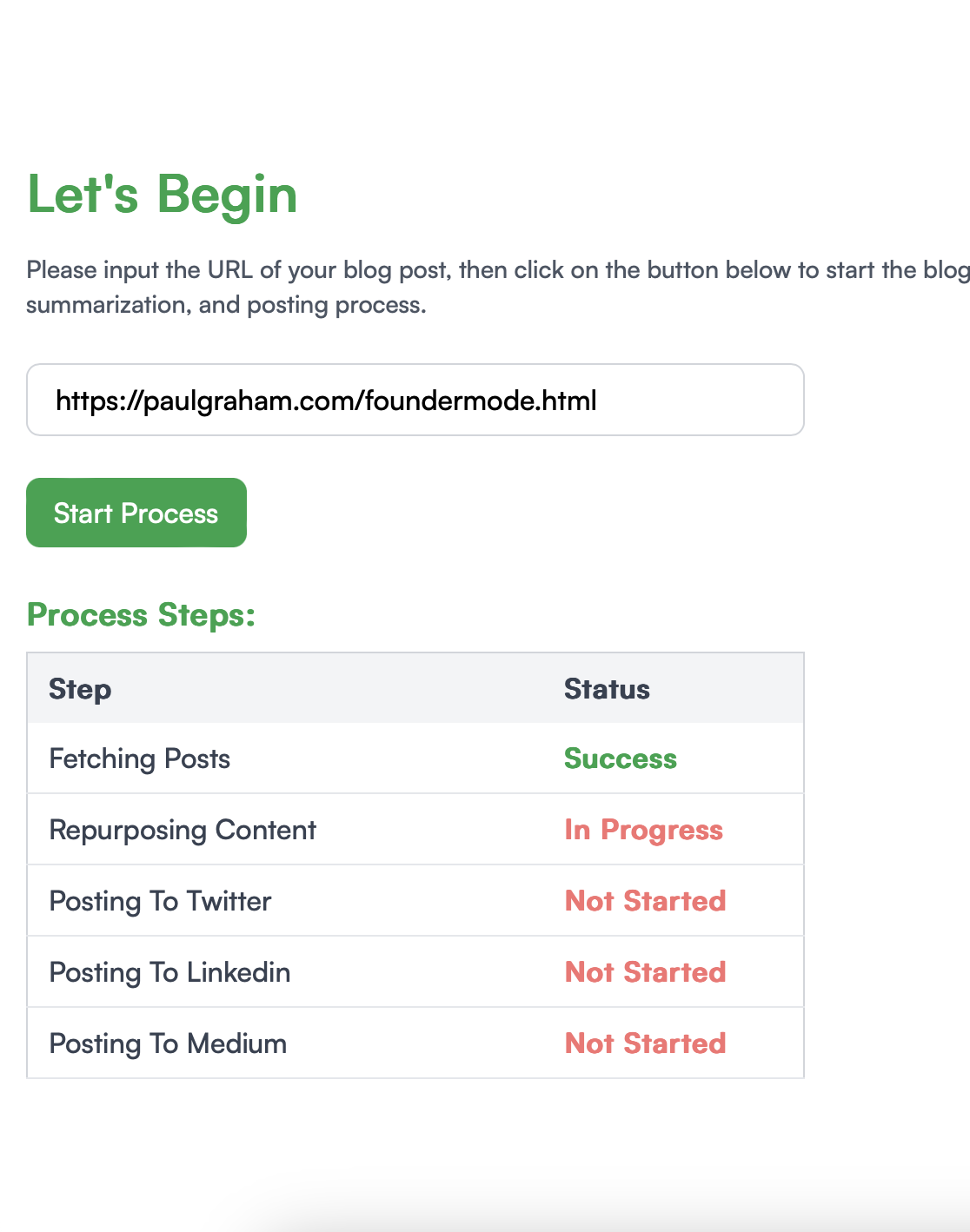Click the Start Process button
The width and height of the screenshot is (970, 1232).
coord(136,513)
